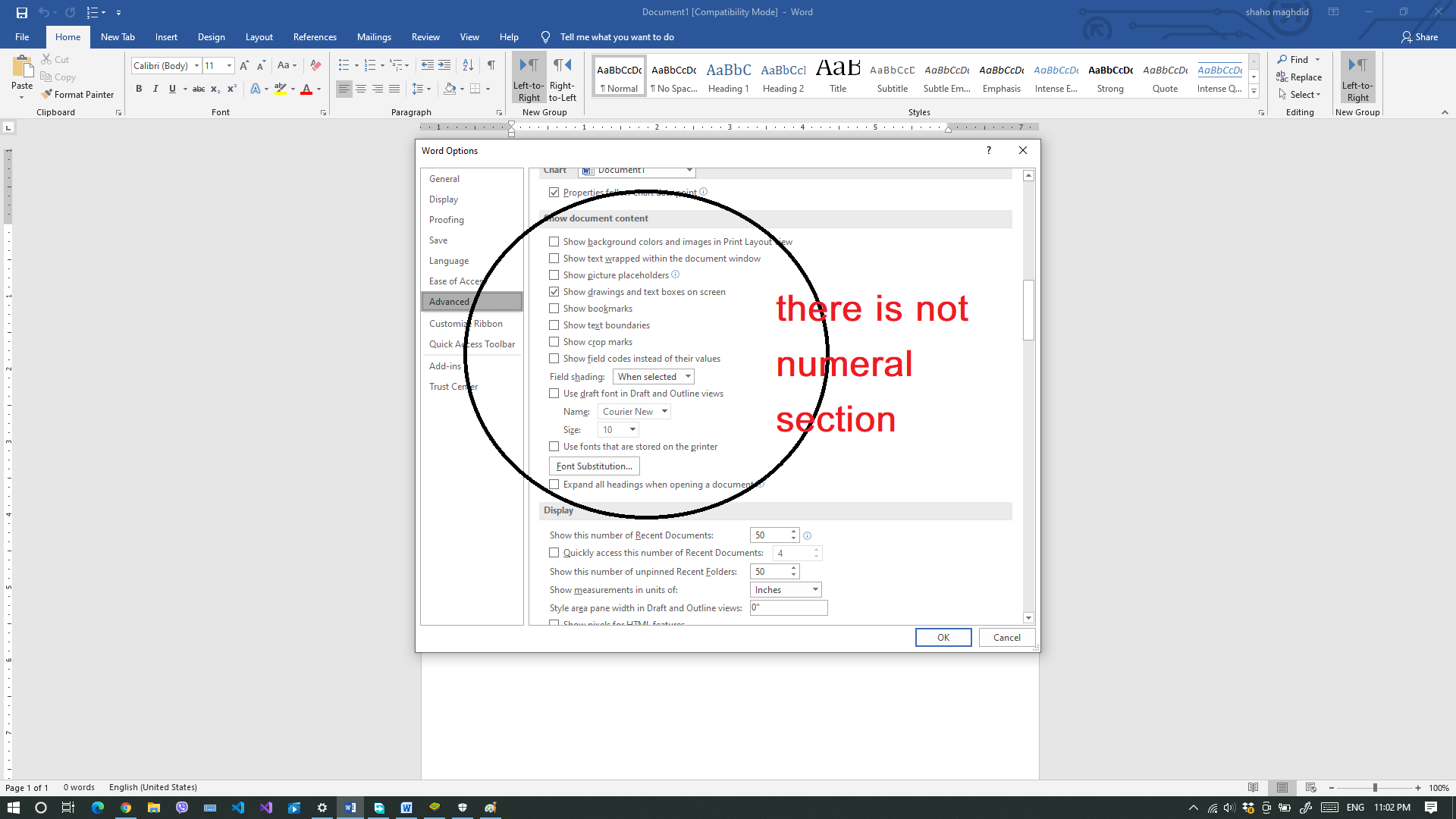Click the Format Painter tool
The height and width of the screenshot is (819, 1456).
coord(77,95)
